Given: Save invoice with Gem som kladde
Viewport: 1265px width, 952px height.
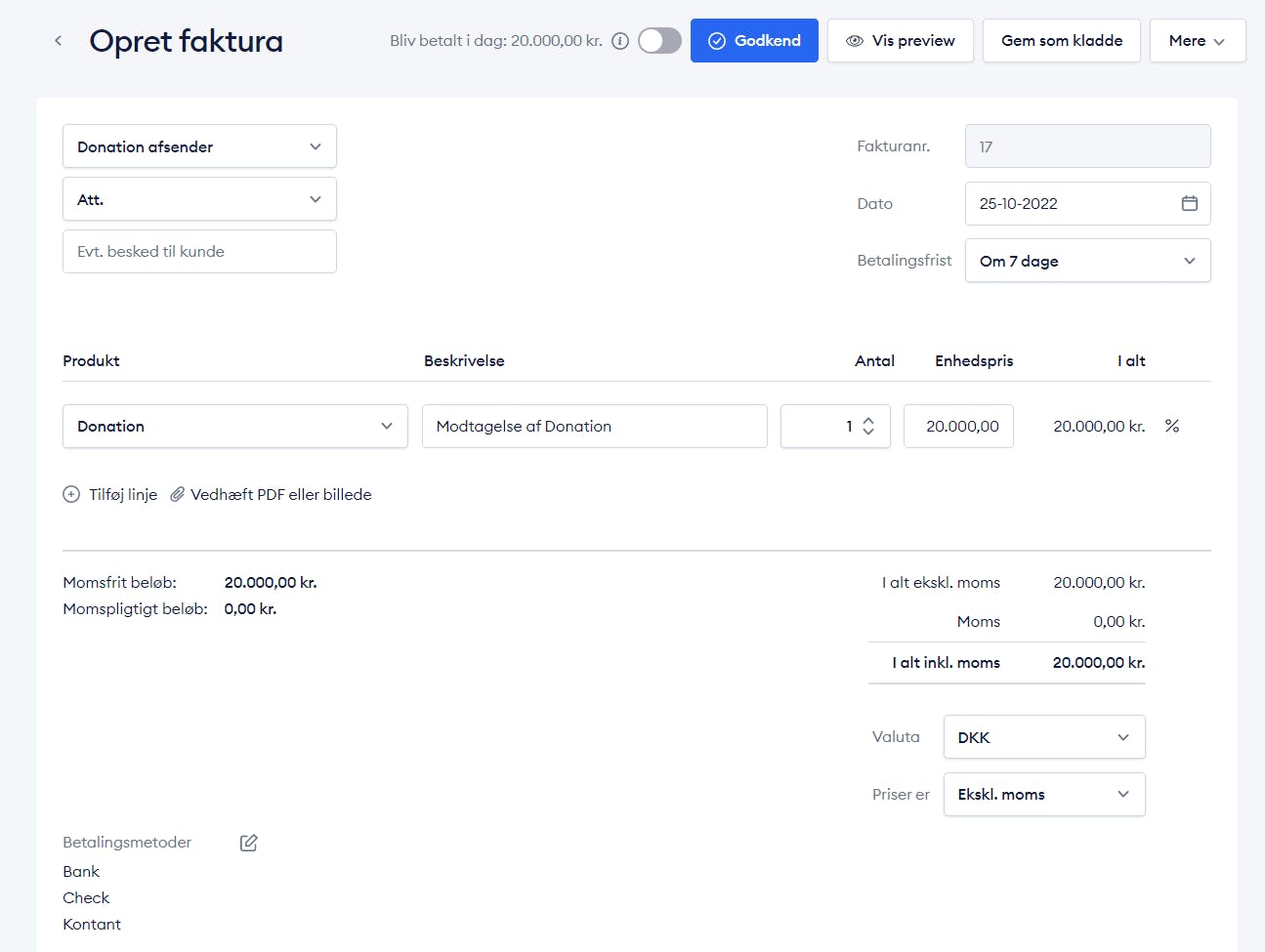Looking at the screenshot, I should (x=1062, y=41).
